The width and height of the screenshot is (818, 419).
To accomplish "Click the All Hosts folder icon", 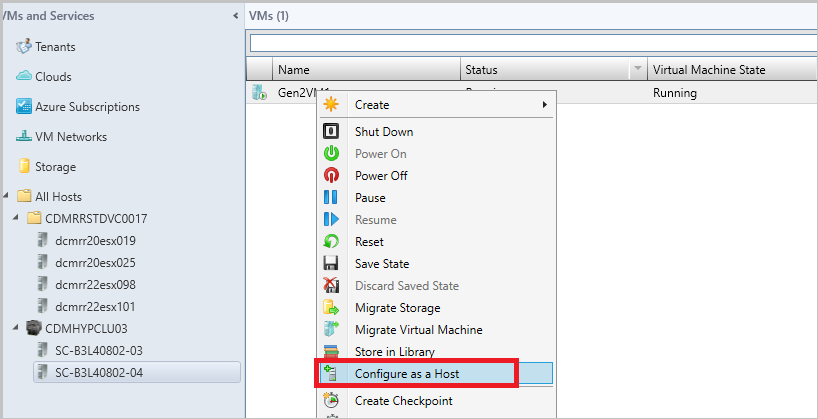I will (x=24, y=196).
